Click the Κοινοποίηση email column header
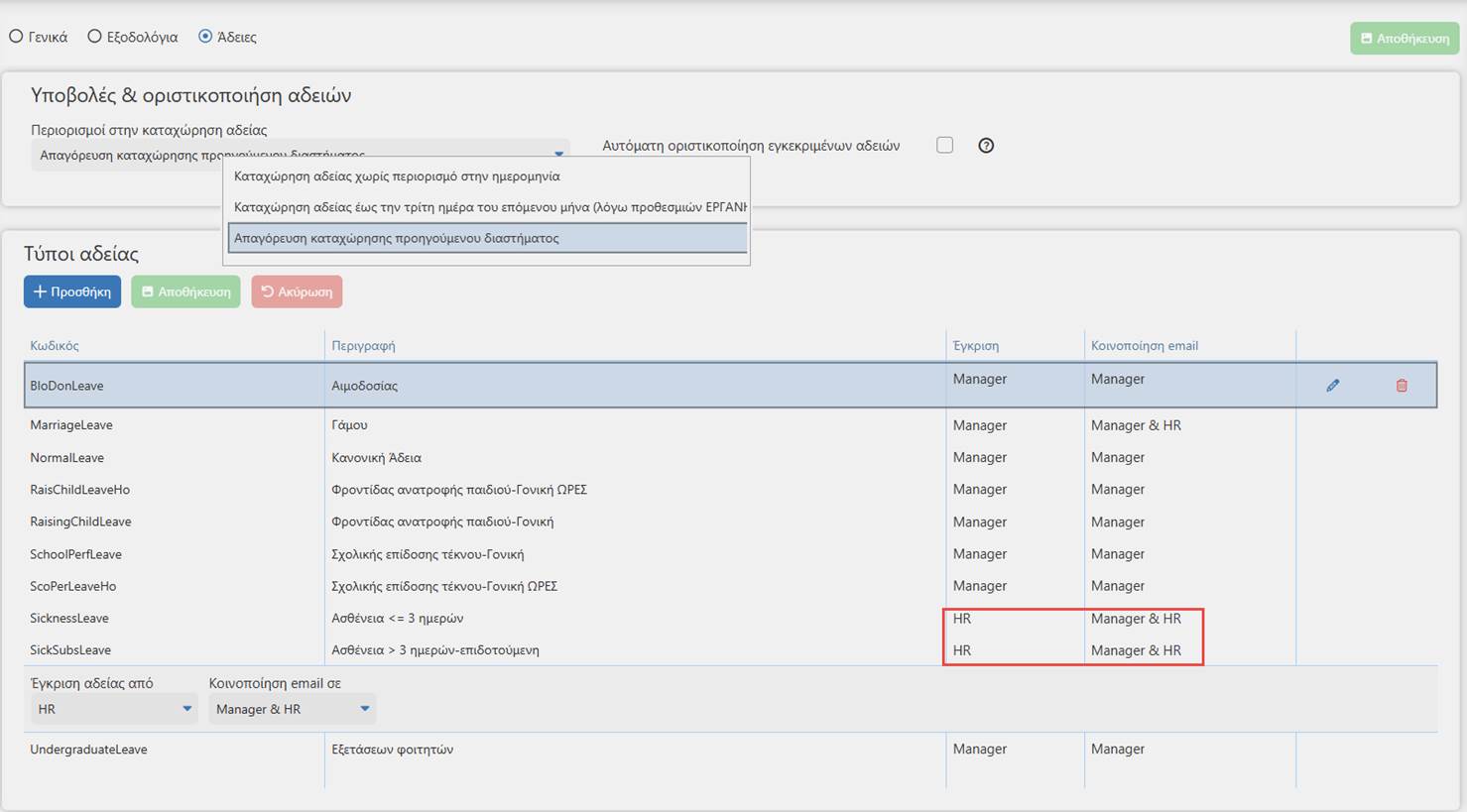Viewport: 1467px width, 812px height. pyautogui.click(x=1145, y=346)
